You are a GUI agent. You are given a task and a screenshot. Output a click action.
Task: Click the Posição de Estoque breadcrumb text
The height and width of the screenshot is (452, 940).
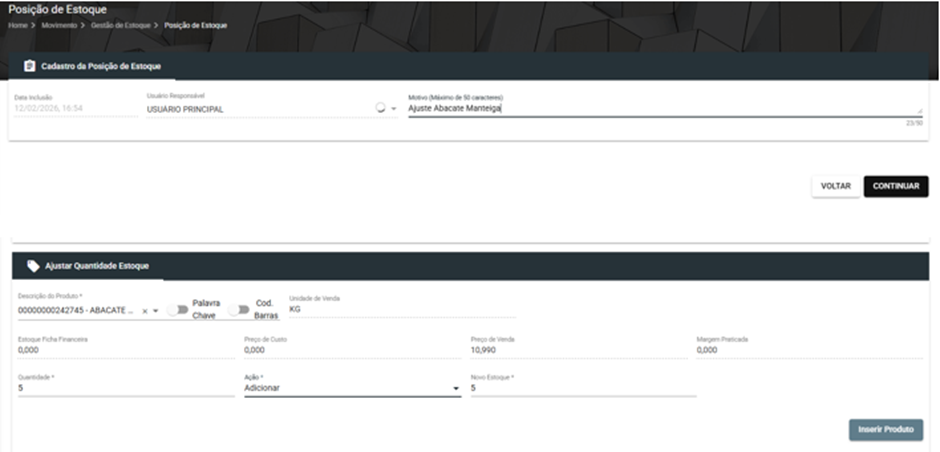[x=195, y=25]
